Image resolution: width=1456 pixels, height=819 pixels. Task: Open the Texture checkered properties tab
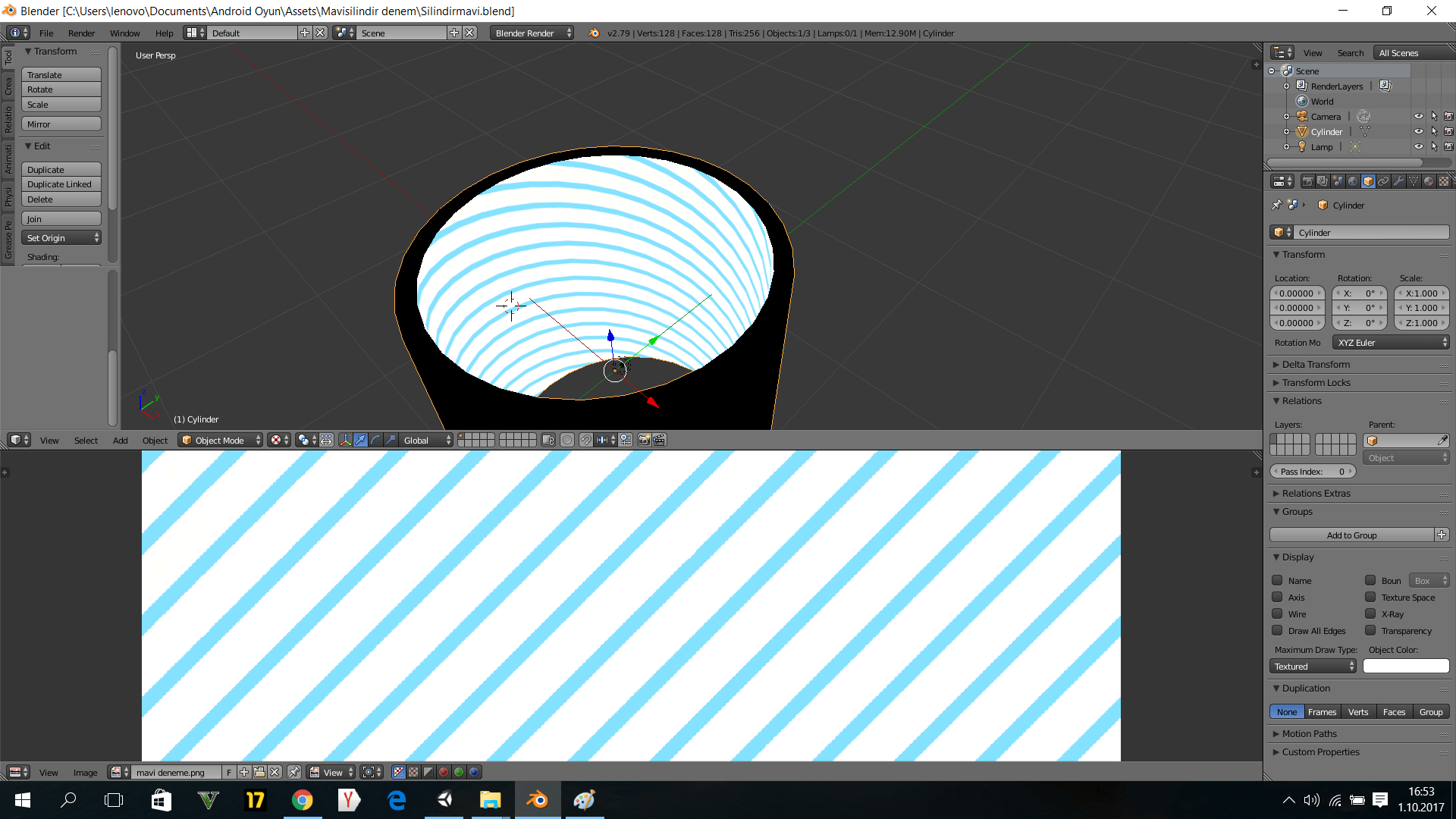pyautogui.click(x=1443, y=181)
